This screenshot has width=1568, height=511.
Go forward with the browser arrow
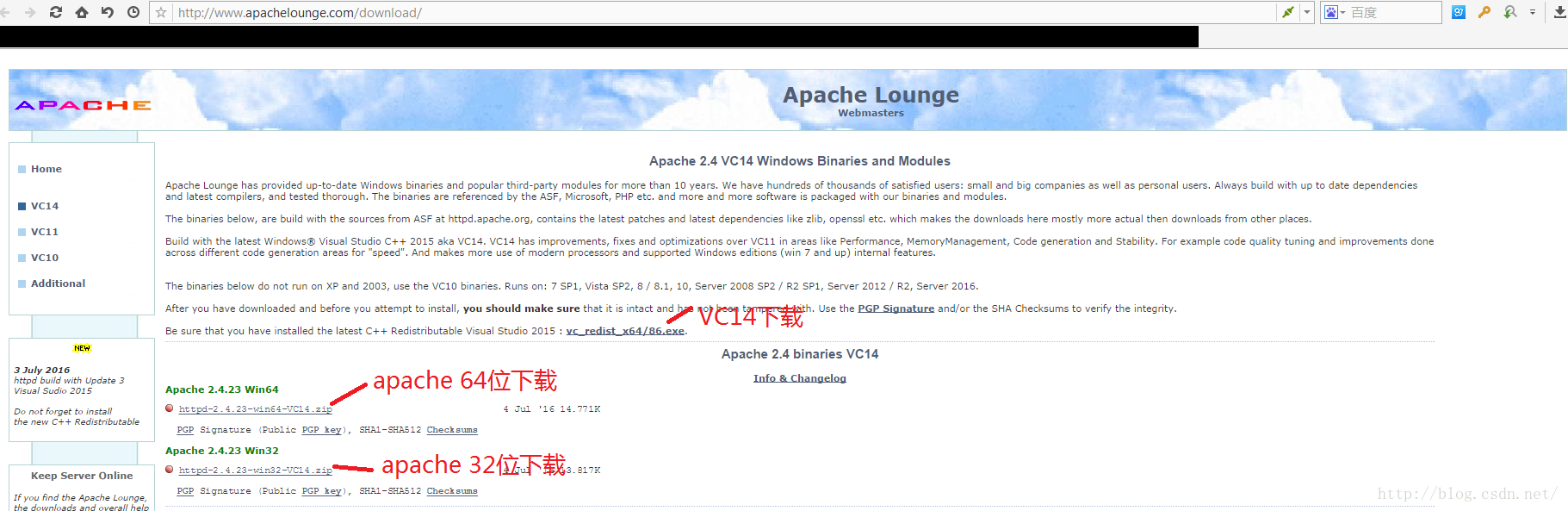point(30,12)
